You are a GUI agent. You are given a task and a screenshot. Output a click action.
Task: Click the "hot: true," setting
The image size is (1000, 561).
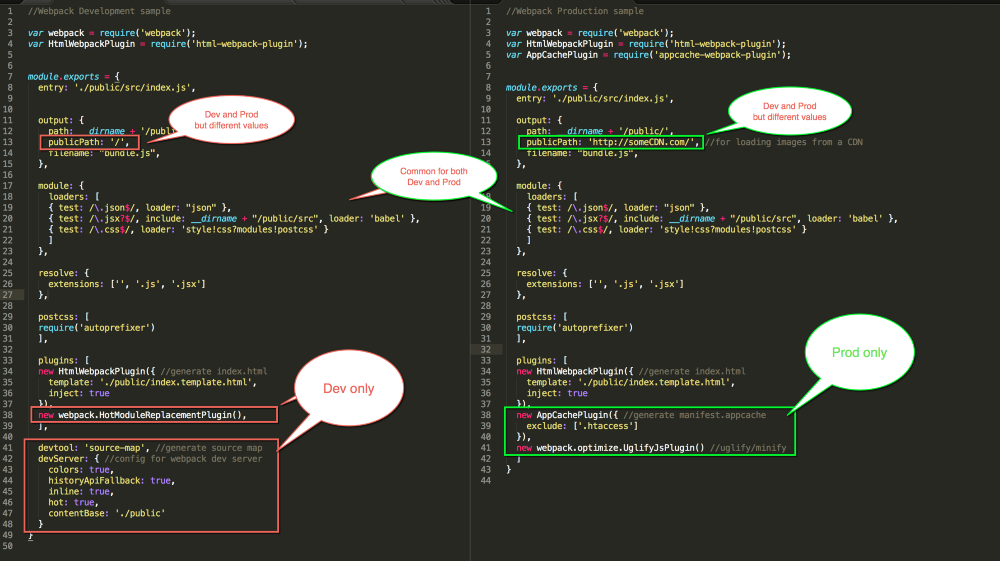(73, 502)
